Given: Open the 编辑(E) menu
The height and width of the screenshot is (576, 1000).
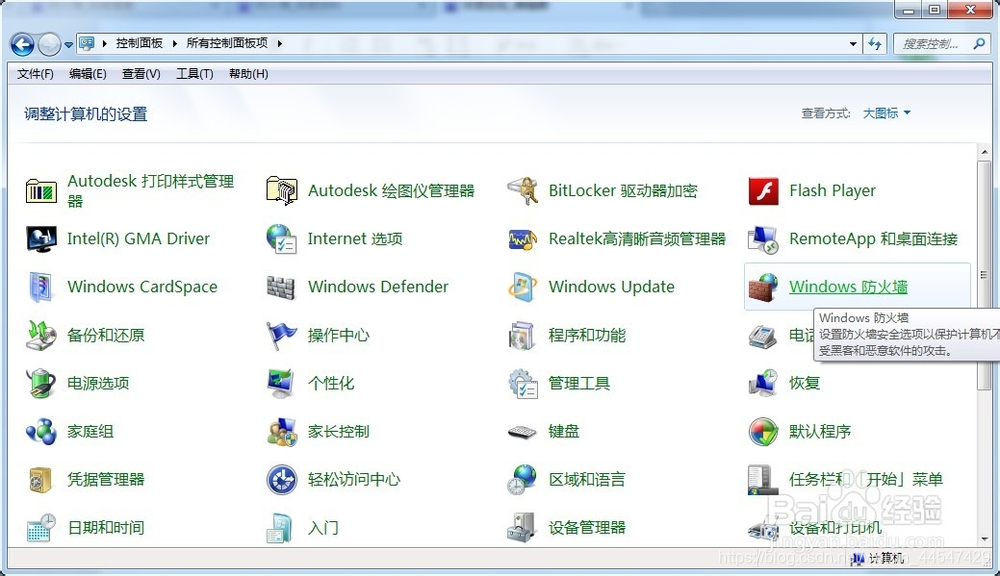Looking at the screenshot, I should [x=88, y=74].
